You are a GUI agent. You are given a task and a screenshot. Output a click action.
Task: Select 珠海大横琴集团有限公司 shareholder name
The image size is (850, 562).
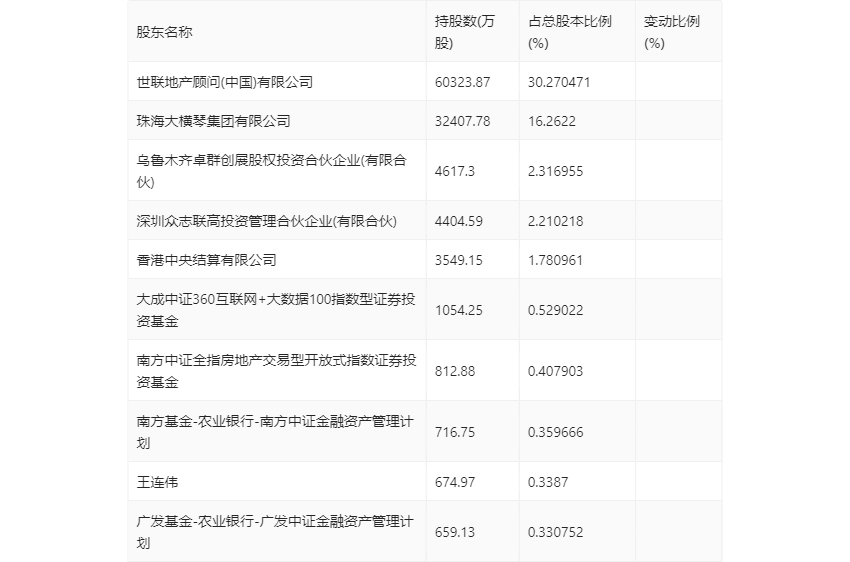pyautogui.click(x=213, y=121)
